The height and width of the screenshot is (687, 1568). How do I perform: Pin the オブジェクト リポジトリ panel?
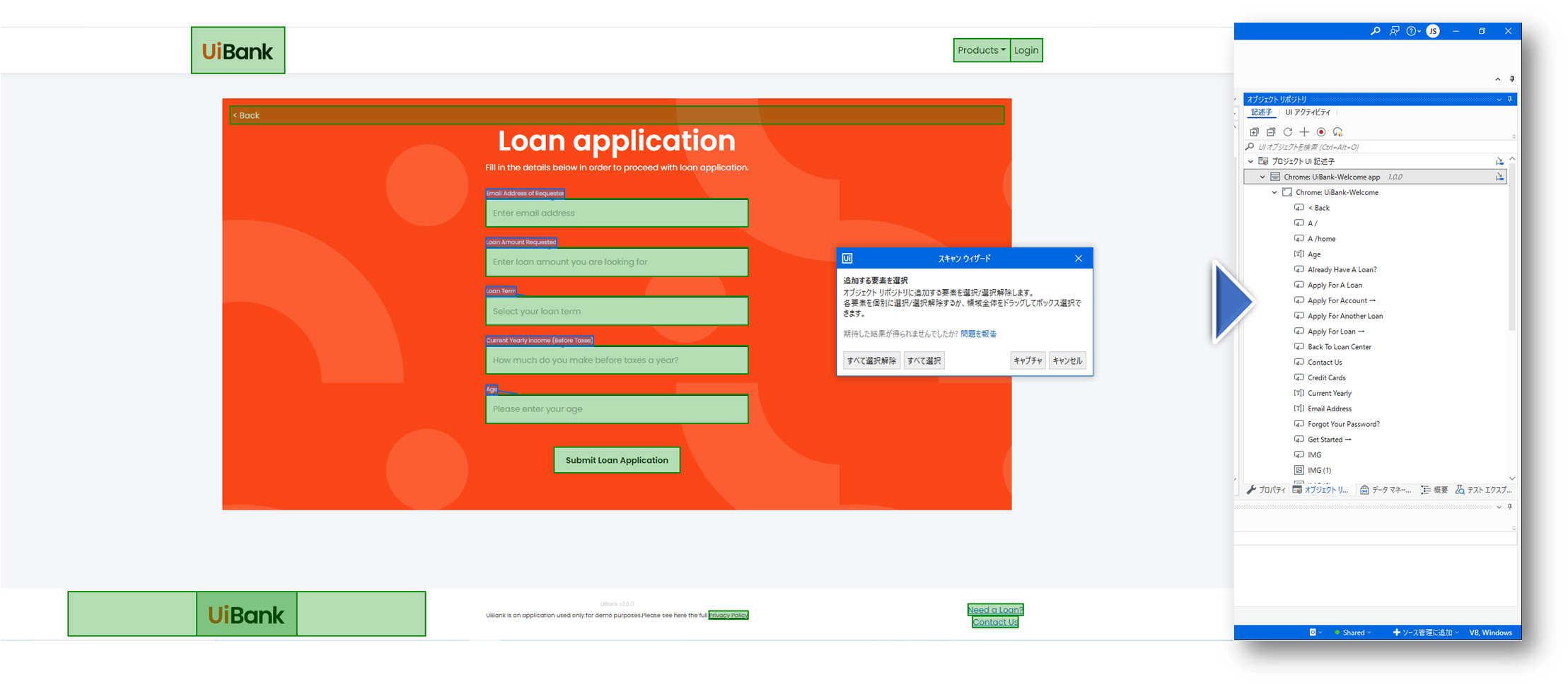pos(1510,100)
